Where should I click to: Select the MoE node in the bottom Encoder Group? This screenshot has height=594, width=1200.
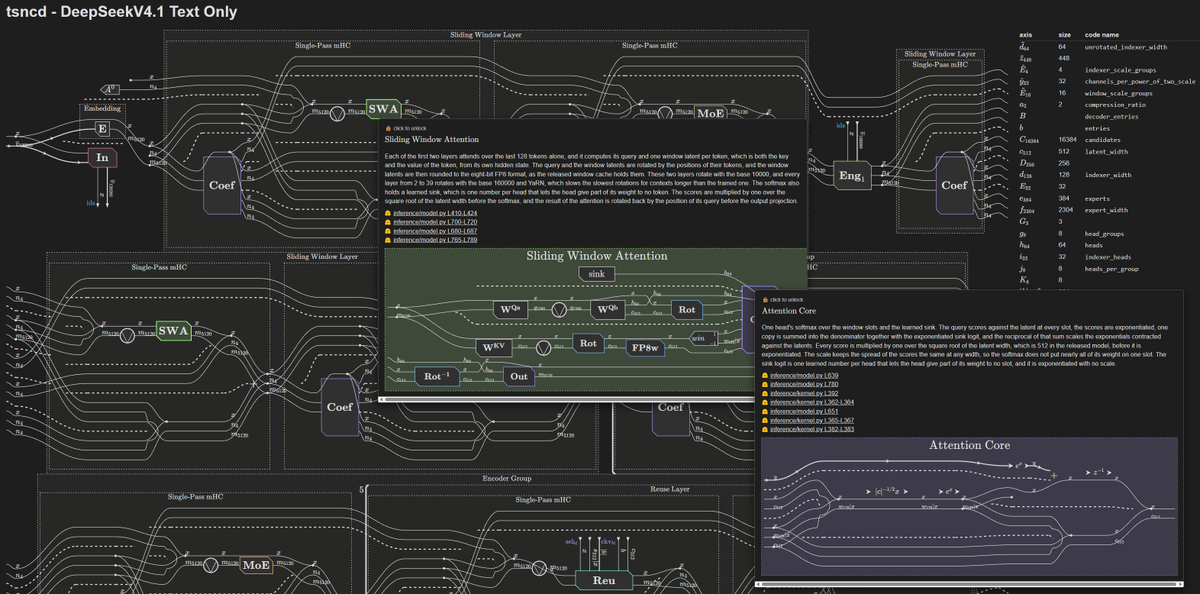click(x=258, y=565)
